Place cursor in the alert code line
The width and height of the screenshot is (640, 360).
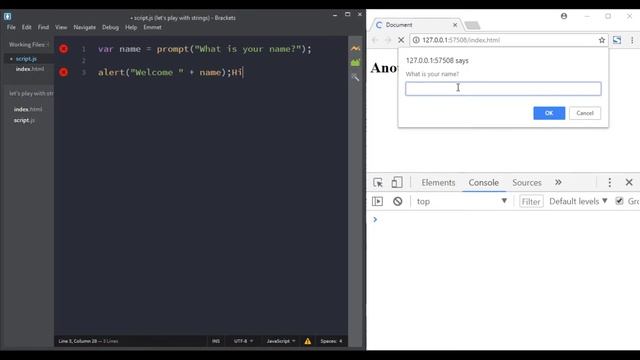[x=170, y=72]
